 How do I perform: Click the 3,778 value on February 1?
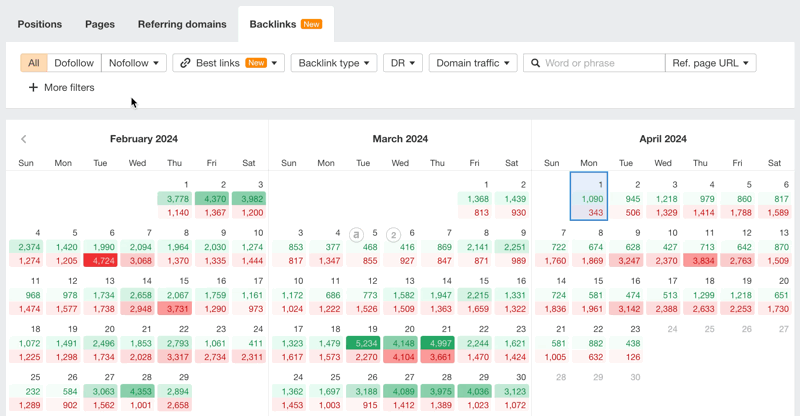point(174,199)
